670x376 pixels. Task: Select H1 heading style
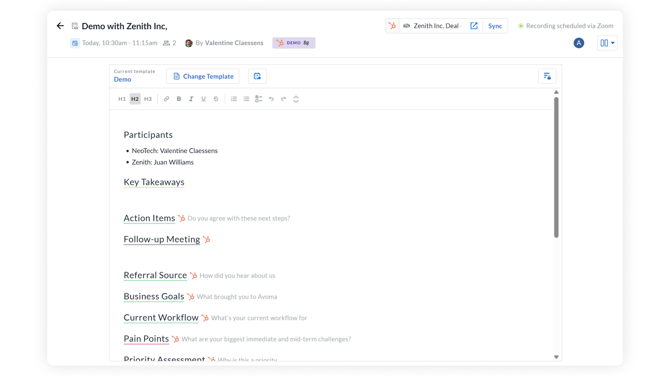(x=122, y=99)
